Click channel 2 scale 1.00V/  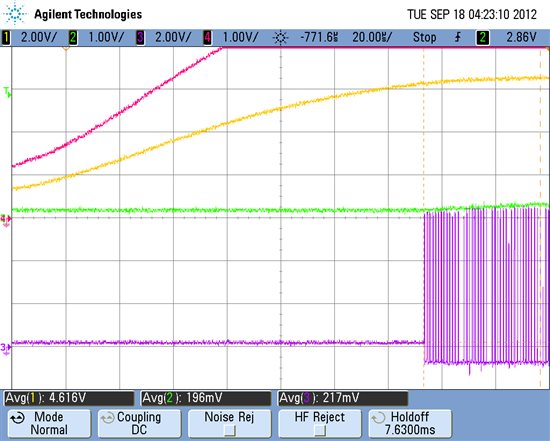pyautogui.click(x=106, y=37)
